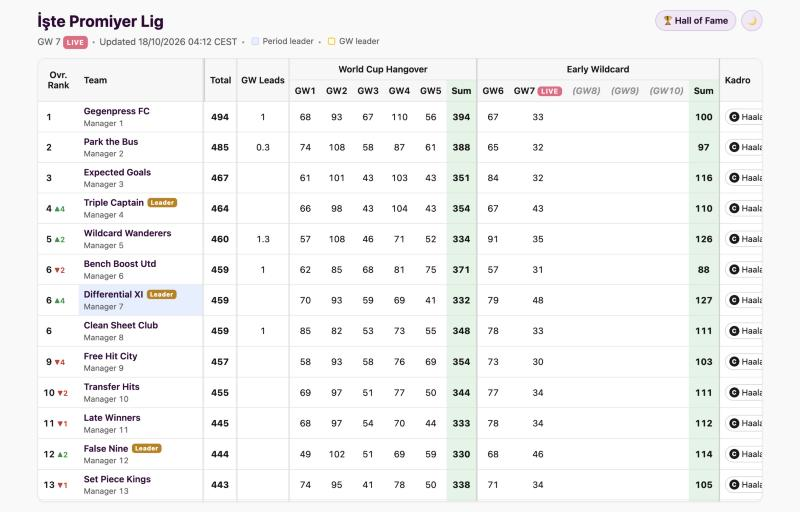Click the Updated 18/10/2026 04:12 CEST timestamp
This screenshot has width=800, height=512.
coord(168,42)
